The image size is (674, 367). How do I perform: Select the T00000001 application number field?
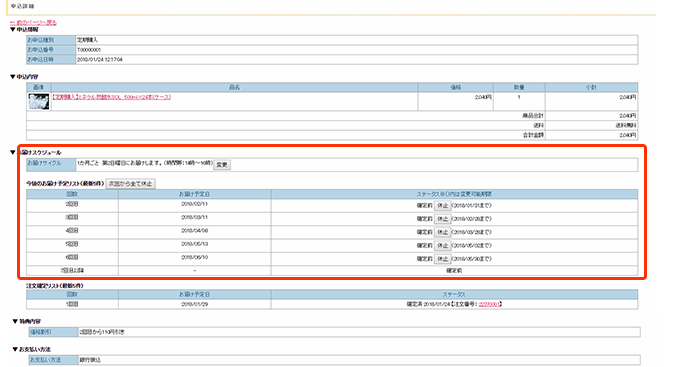tap(356, 50)
